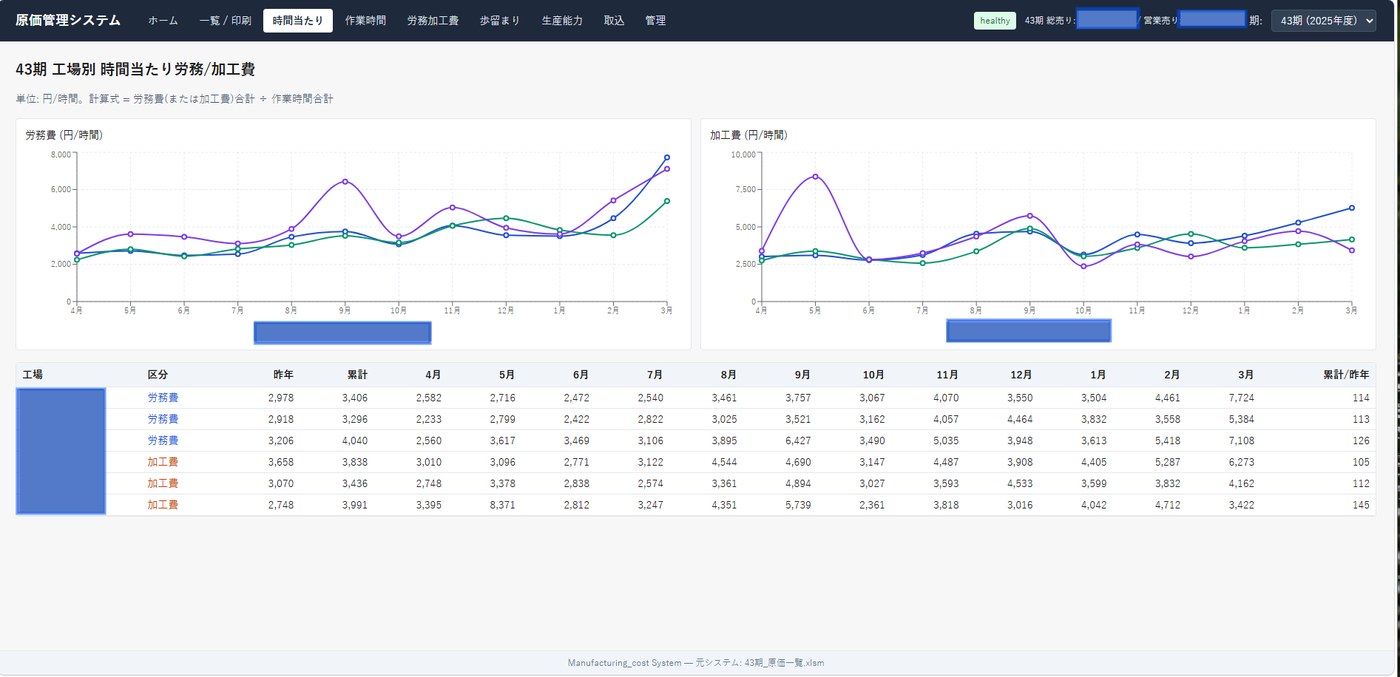The image size is (1400, 677).
Task: Click the 工場 column header
Action: [33, 375]
